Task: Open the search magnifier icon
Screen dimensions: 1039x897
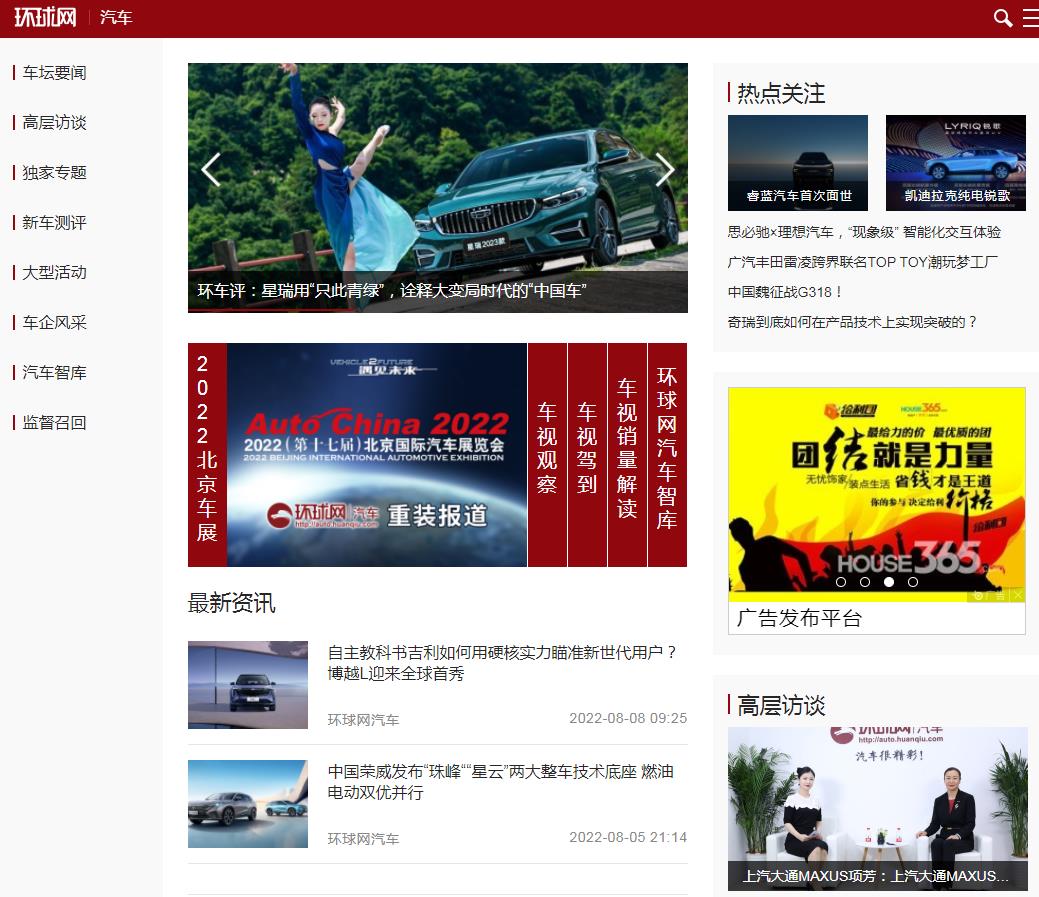Action: (x=1003, y=18)
